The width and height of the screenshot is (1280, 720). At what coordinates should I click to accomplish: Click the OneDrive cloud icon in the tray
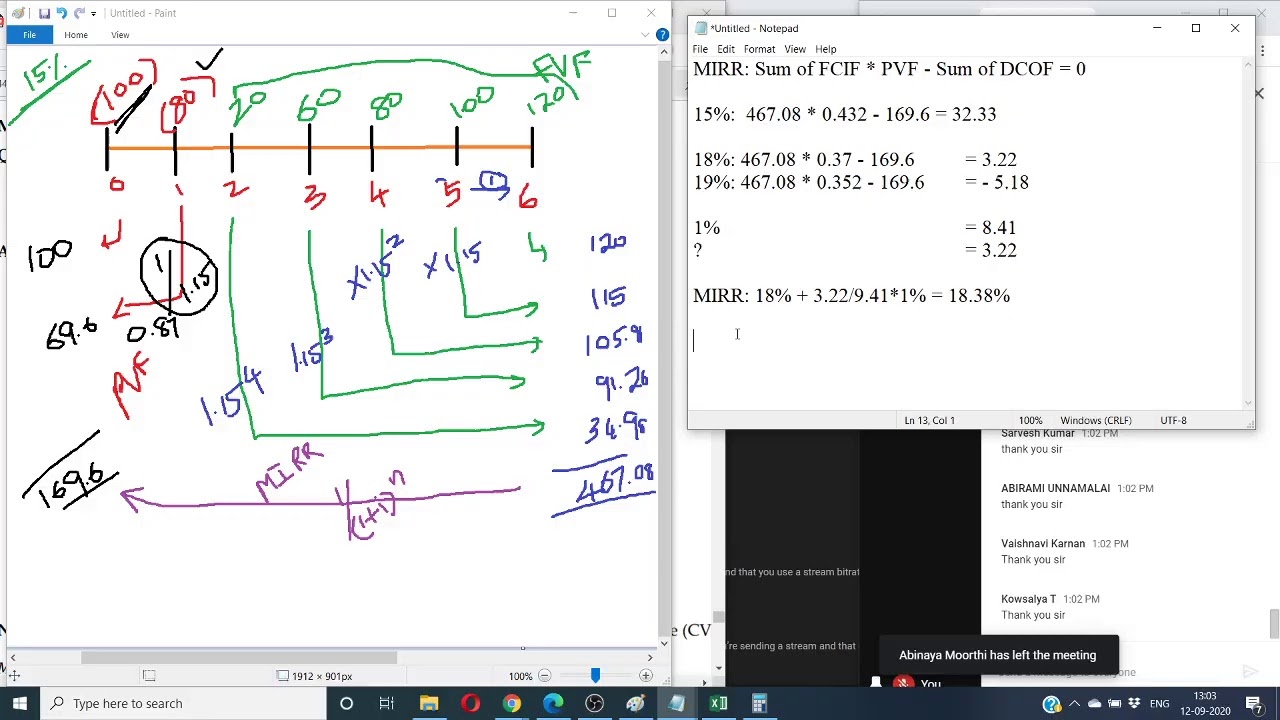pos(1094,704)
